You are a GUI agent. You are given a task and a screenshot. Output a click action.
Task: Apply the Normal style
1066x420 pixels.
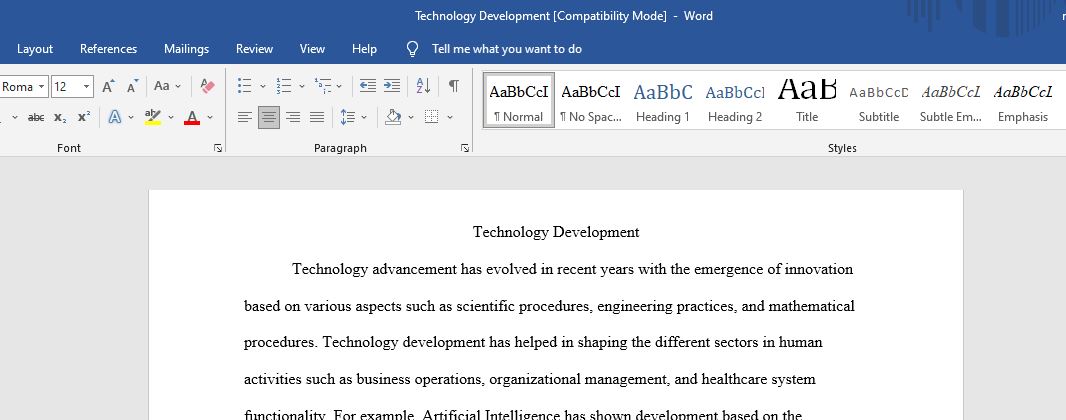point(519,100)
